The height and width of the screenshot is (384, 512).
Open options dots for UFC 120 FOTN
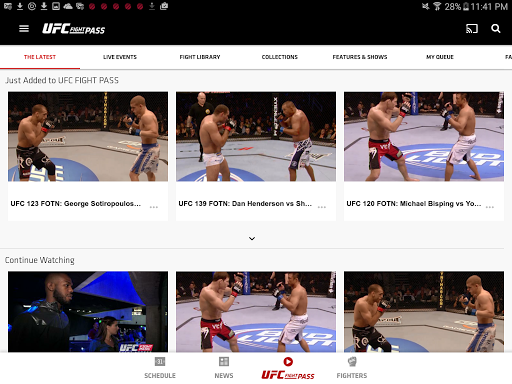pos(490,207)
